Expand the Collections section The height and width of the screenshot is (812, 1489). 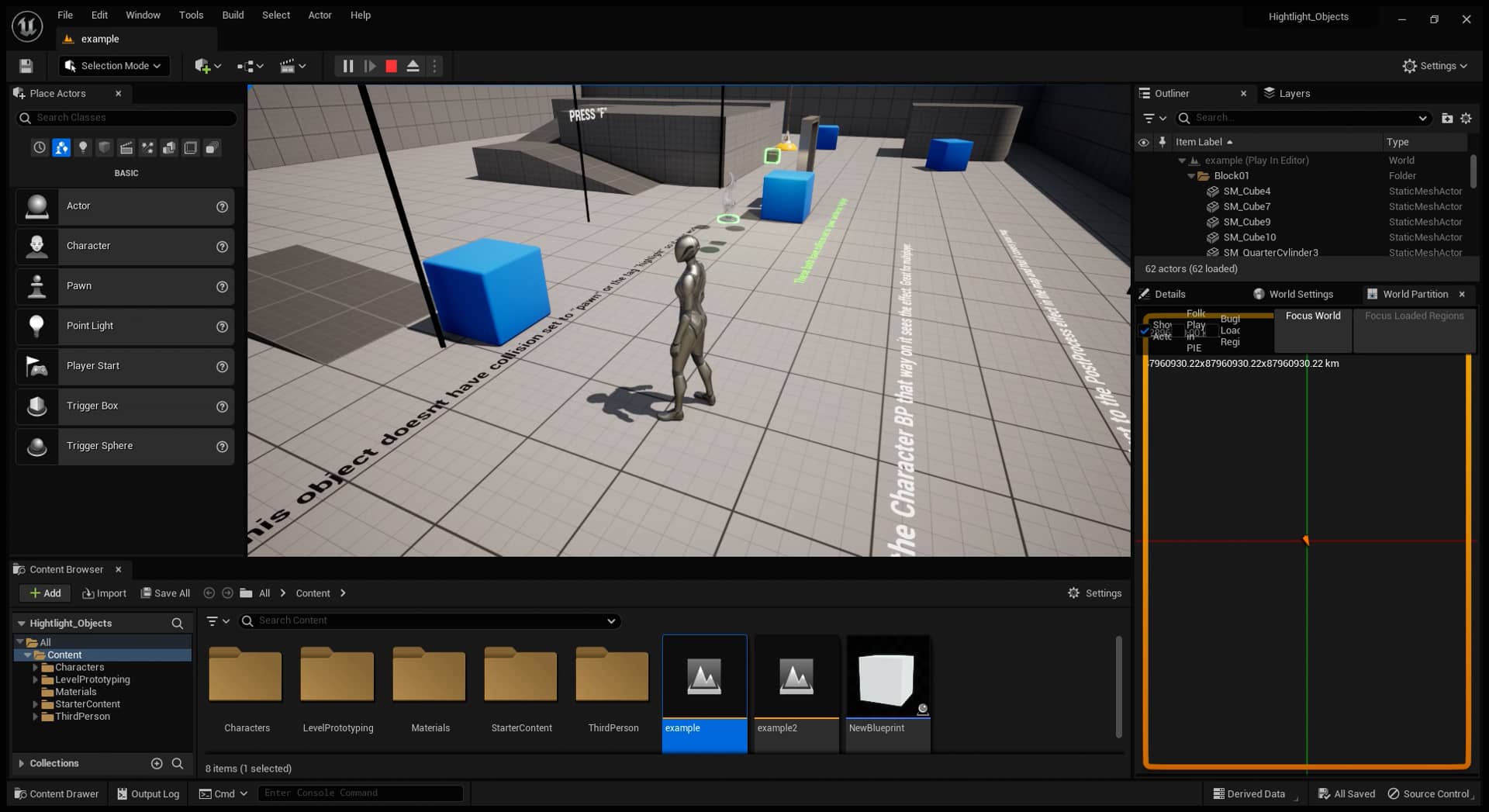click(21, 763)
